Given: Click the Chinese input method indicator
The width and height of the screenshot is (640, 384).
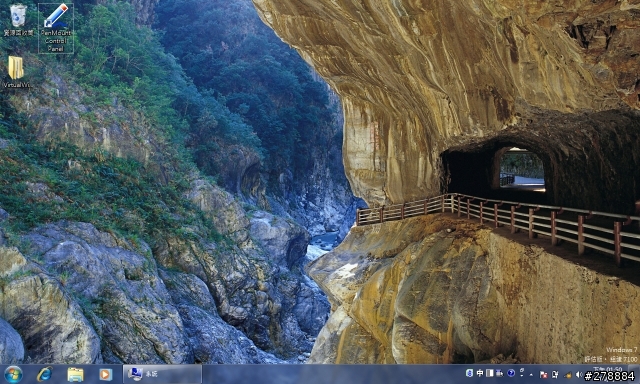Looking at the screenshot, I should pos(480,373).
